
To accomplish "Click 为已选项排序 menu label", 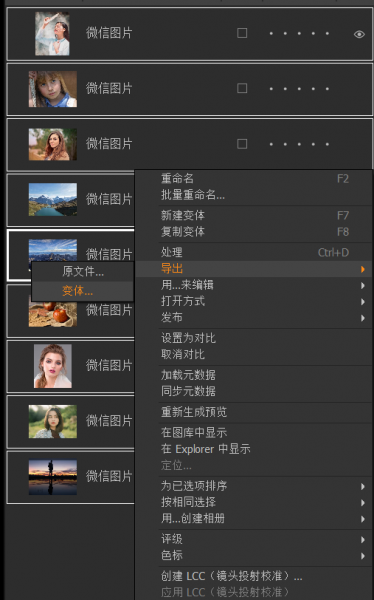I will 194,486.
